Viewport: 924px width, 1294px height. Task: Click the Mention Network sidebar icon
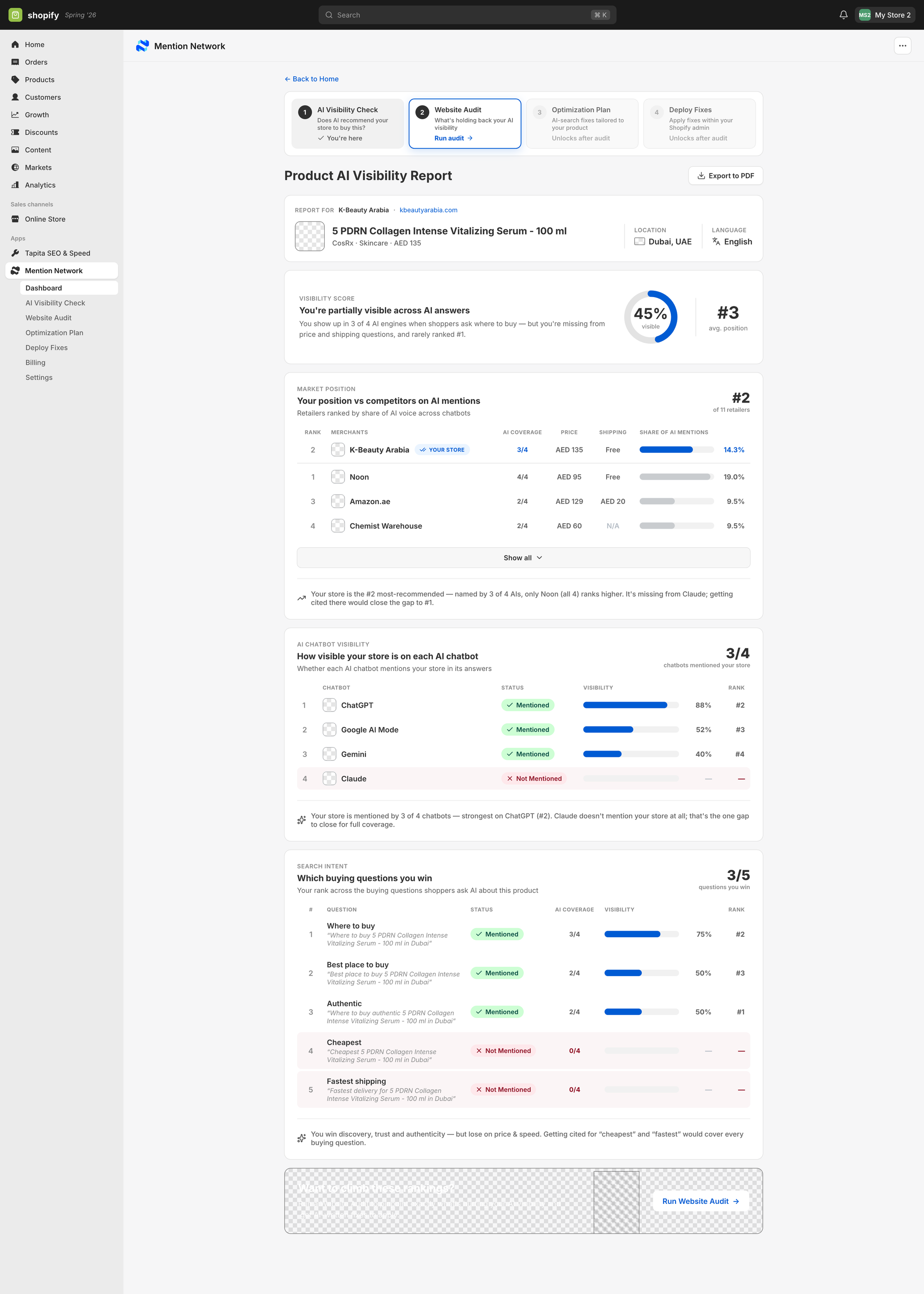pyautogui.click(x=15, y=271)
